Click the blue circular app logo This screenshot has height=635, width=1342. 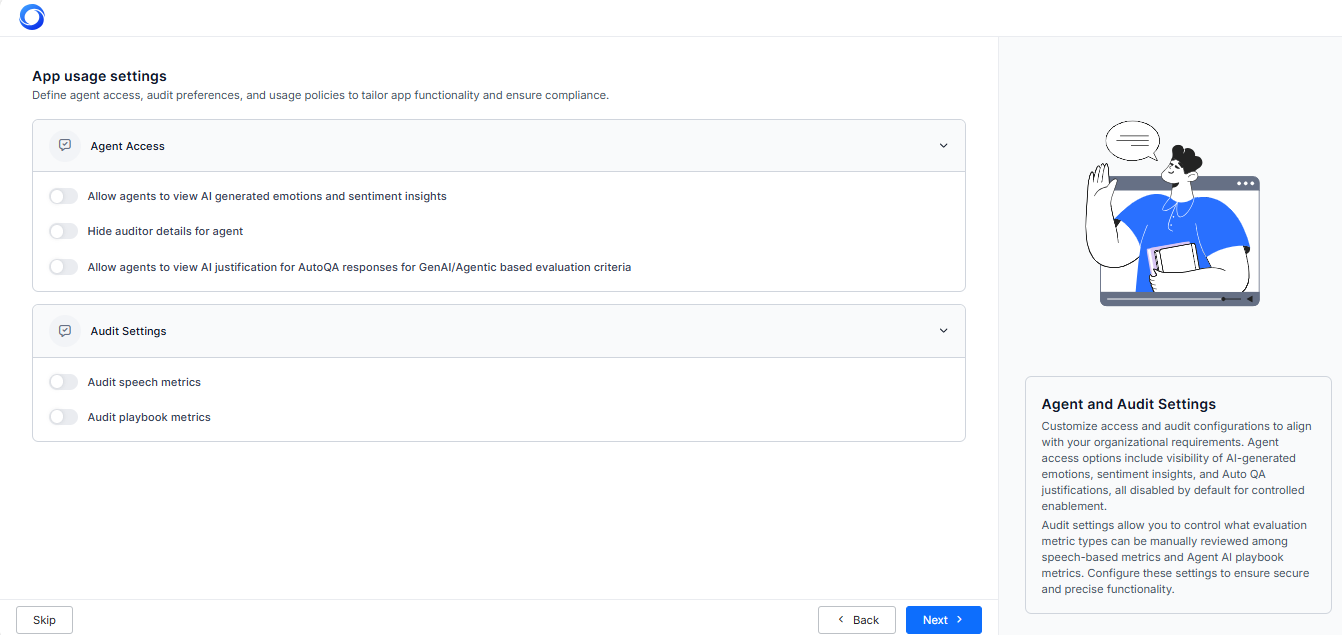32,17
